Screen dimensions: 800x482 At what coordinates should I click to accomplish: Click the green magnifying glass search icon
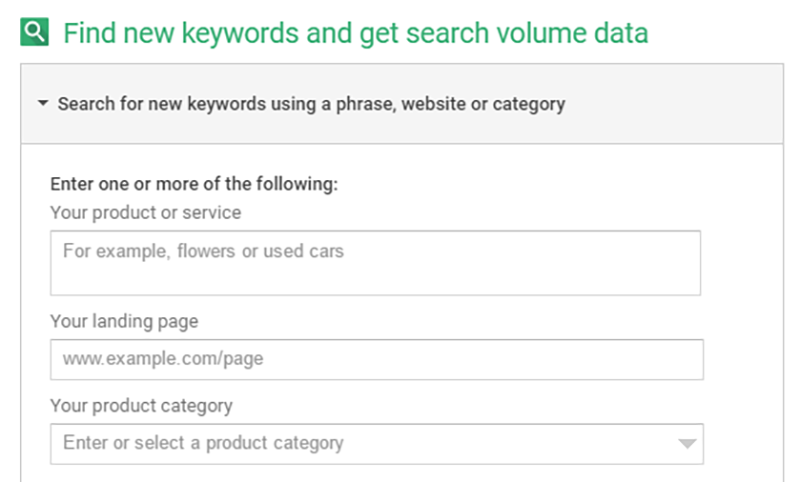(34, 32)
